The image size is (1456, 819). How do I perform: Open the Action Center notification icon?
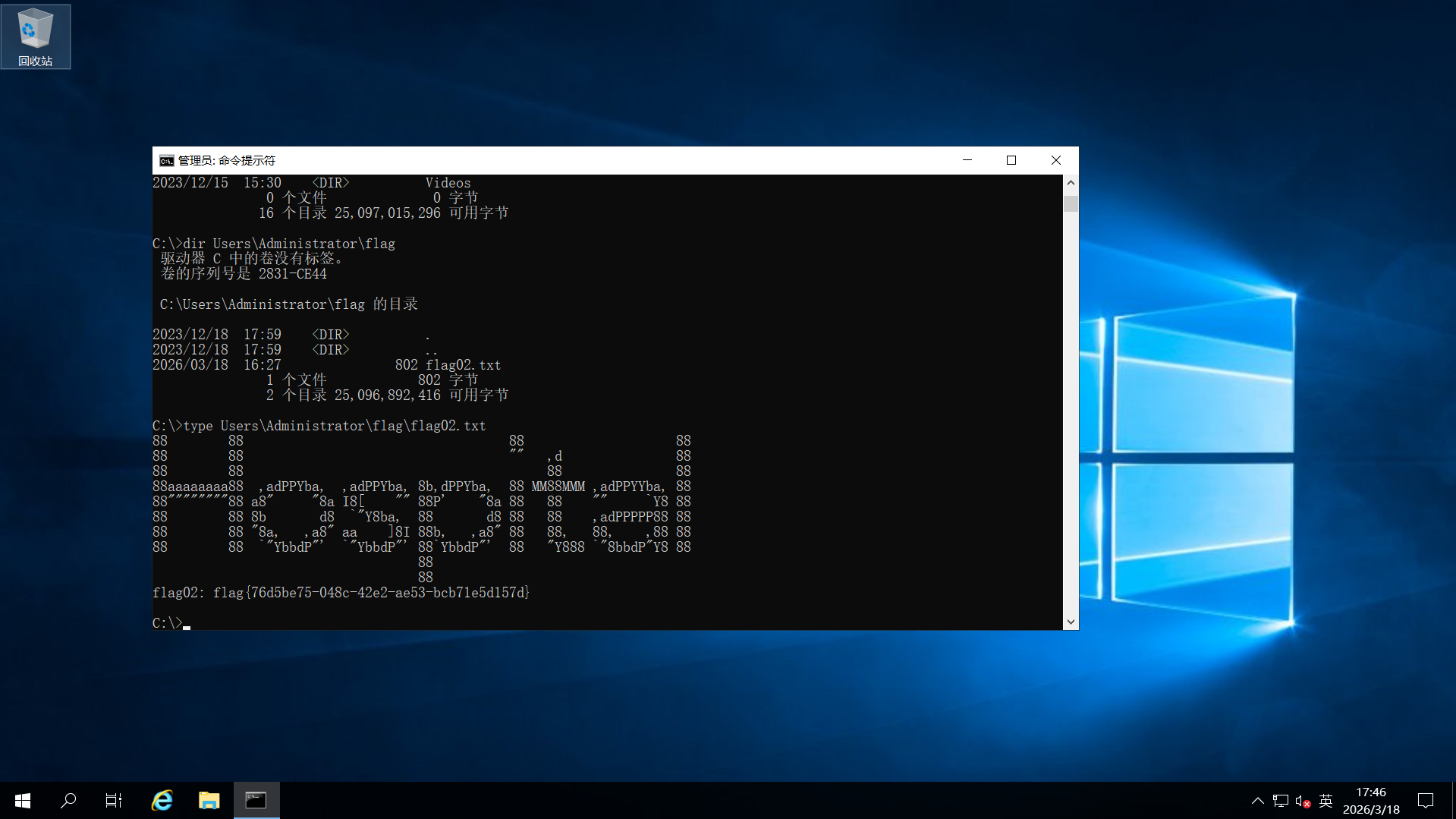tap(1426, 801)
